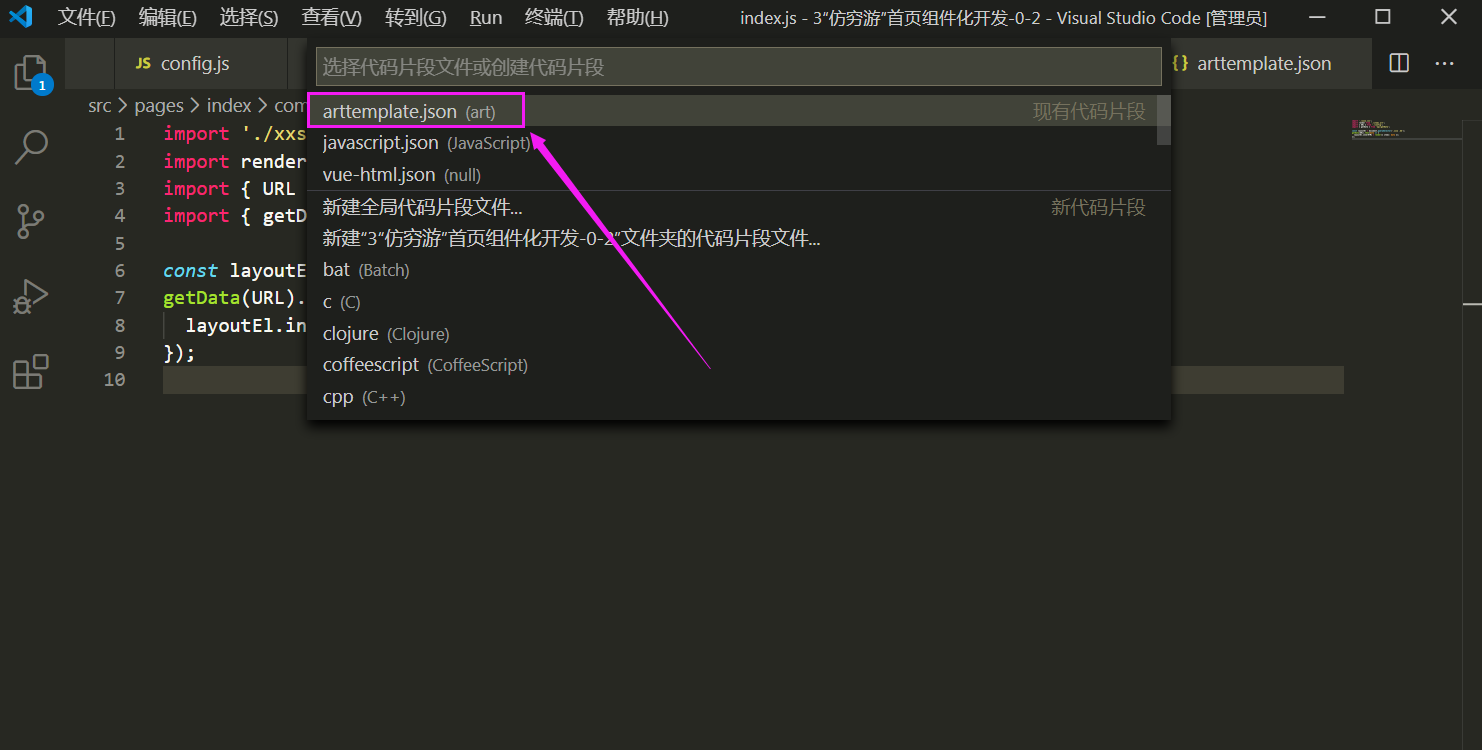Image resolution: width=1482 pixels, height=750 pixels.
Task: Select arttemplate.json (art) snippet file
Action: 732,111
